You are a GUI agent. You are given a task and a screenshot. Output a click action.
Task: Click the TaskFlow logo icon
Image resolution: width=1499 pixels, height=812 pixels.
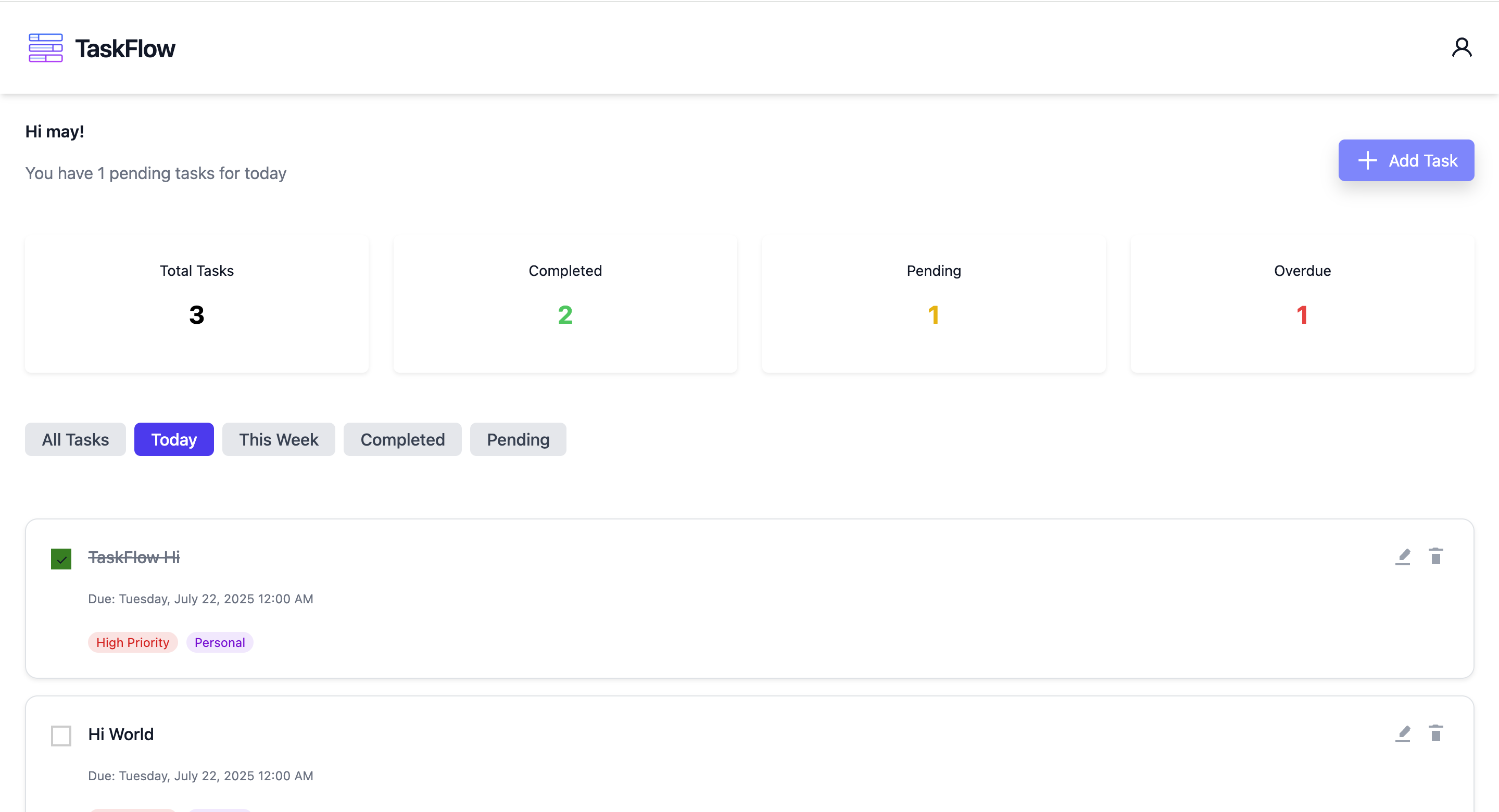click(x=45, y=48)
